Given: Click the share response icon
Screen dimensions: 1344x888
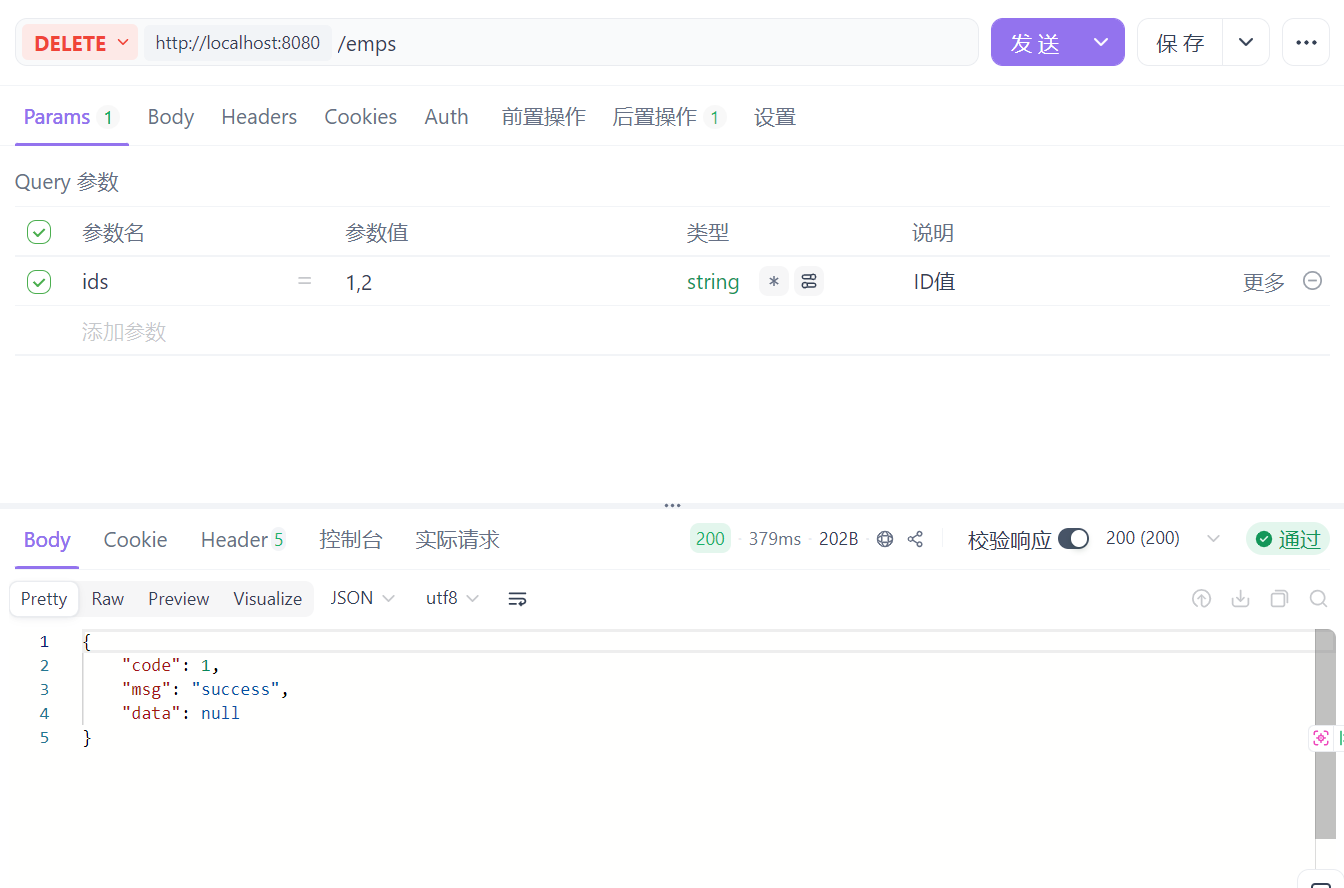Looking at the screenshot, I should 915,539.
